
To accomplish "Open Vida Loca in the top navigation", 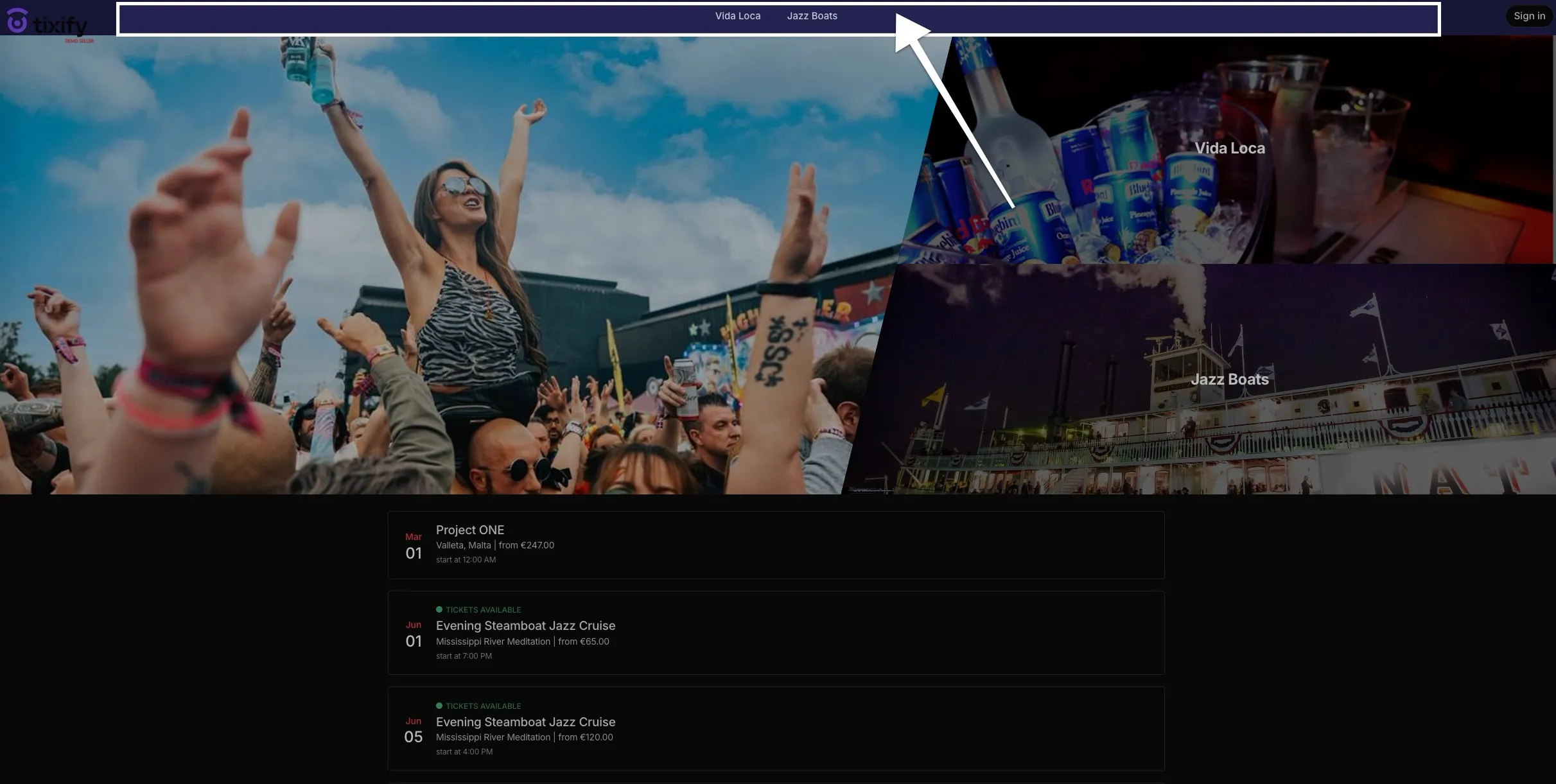I will (x=737, y=16).
